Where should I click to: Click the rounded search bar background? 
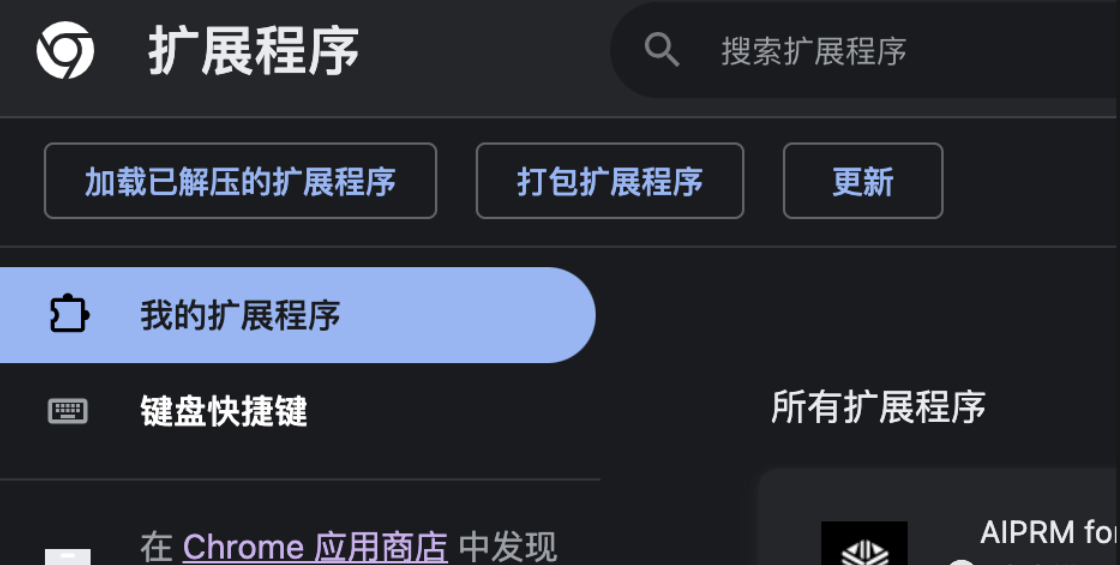click(864, 50)
